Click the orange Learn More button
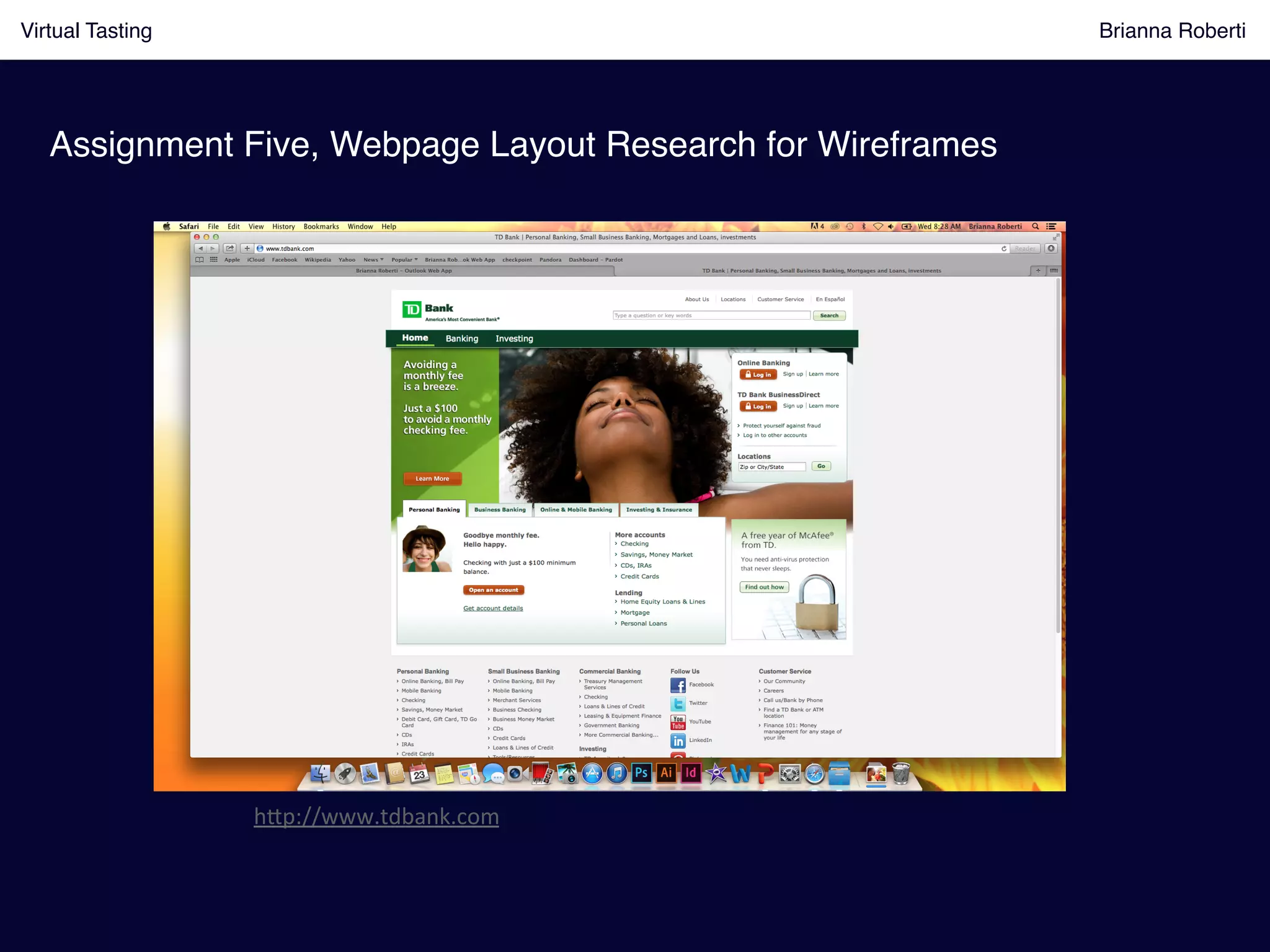1270x952 pixels. (432, 478)
